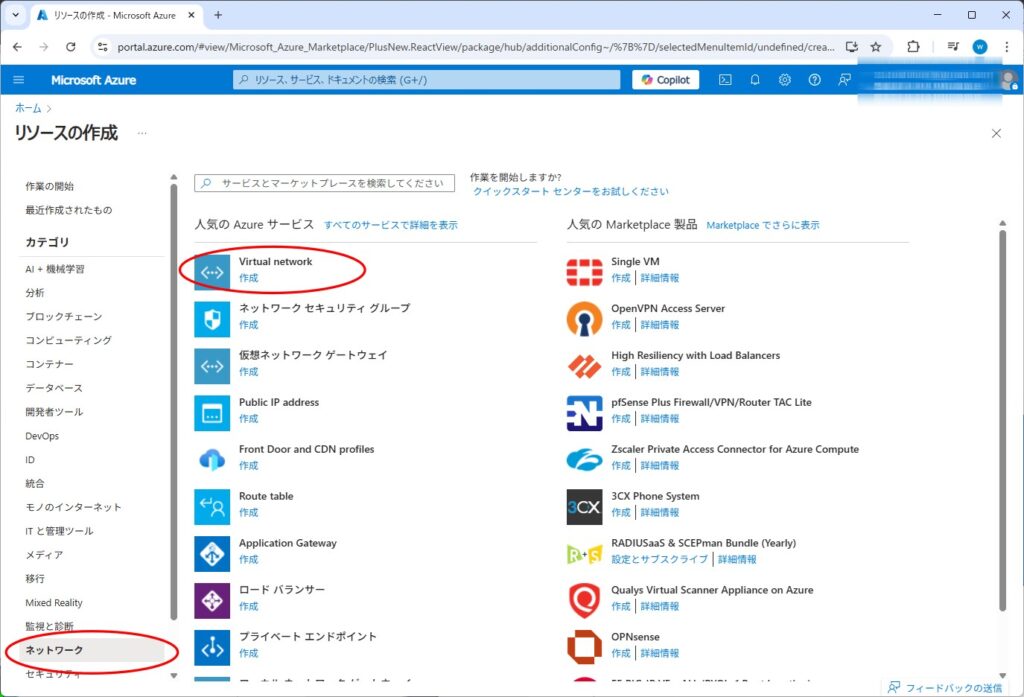Click the RADIUSaaS & SCEPman Bundle logo
The height and width of the screenshot is (697, 1024).
[584, 554]
